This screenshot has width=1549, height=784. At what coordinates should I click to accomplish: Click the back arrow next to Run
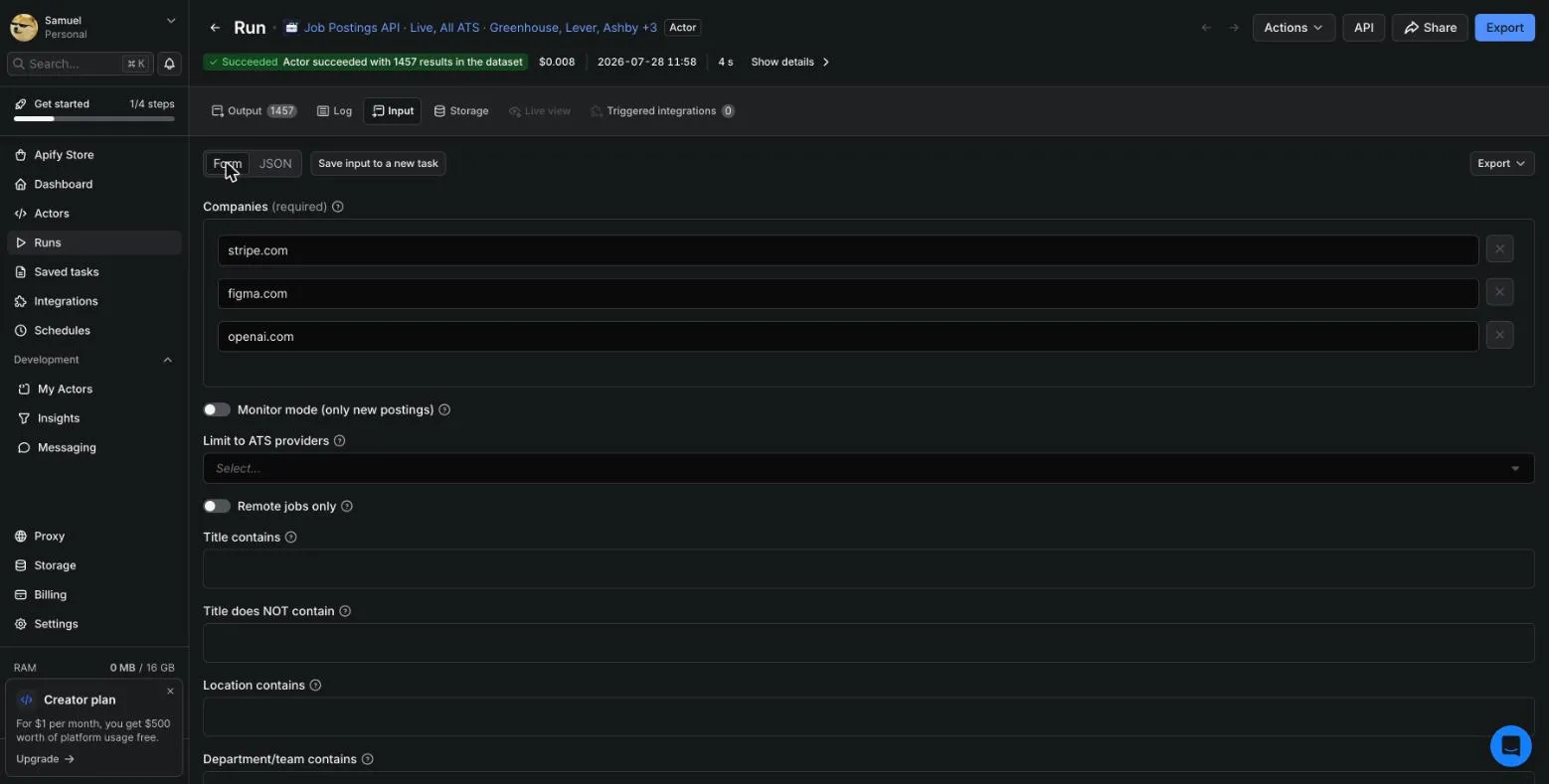pyautogui.click(x=215, y=28)
